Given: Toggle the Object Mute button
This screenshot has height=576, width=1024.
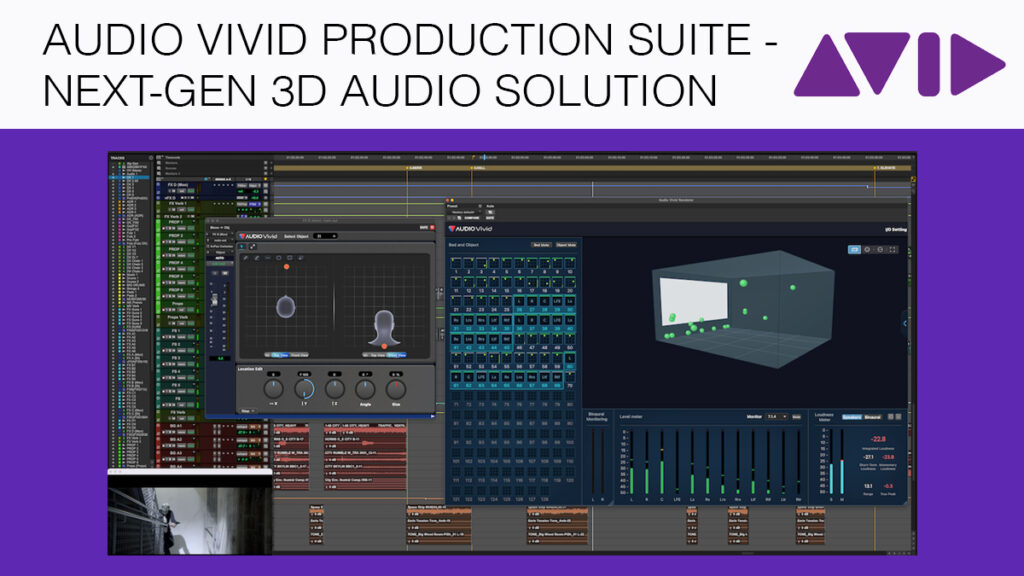Looking at the screenshot, I should (x=565, y=244).
